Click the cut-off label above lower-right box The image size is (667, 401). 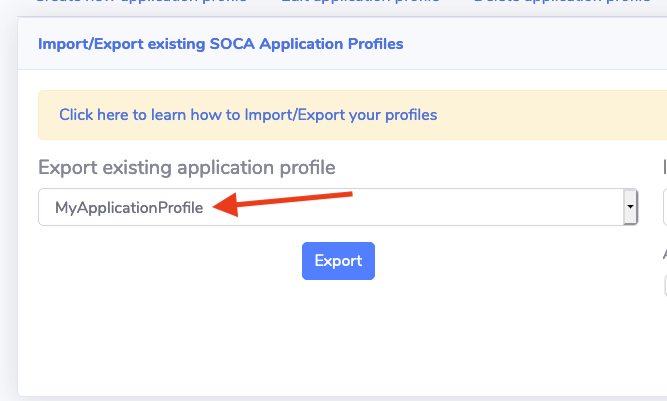coord(664,254)
